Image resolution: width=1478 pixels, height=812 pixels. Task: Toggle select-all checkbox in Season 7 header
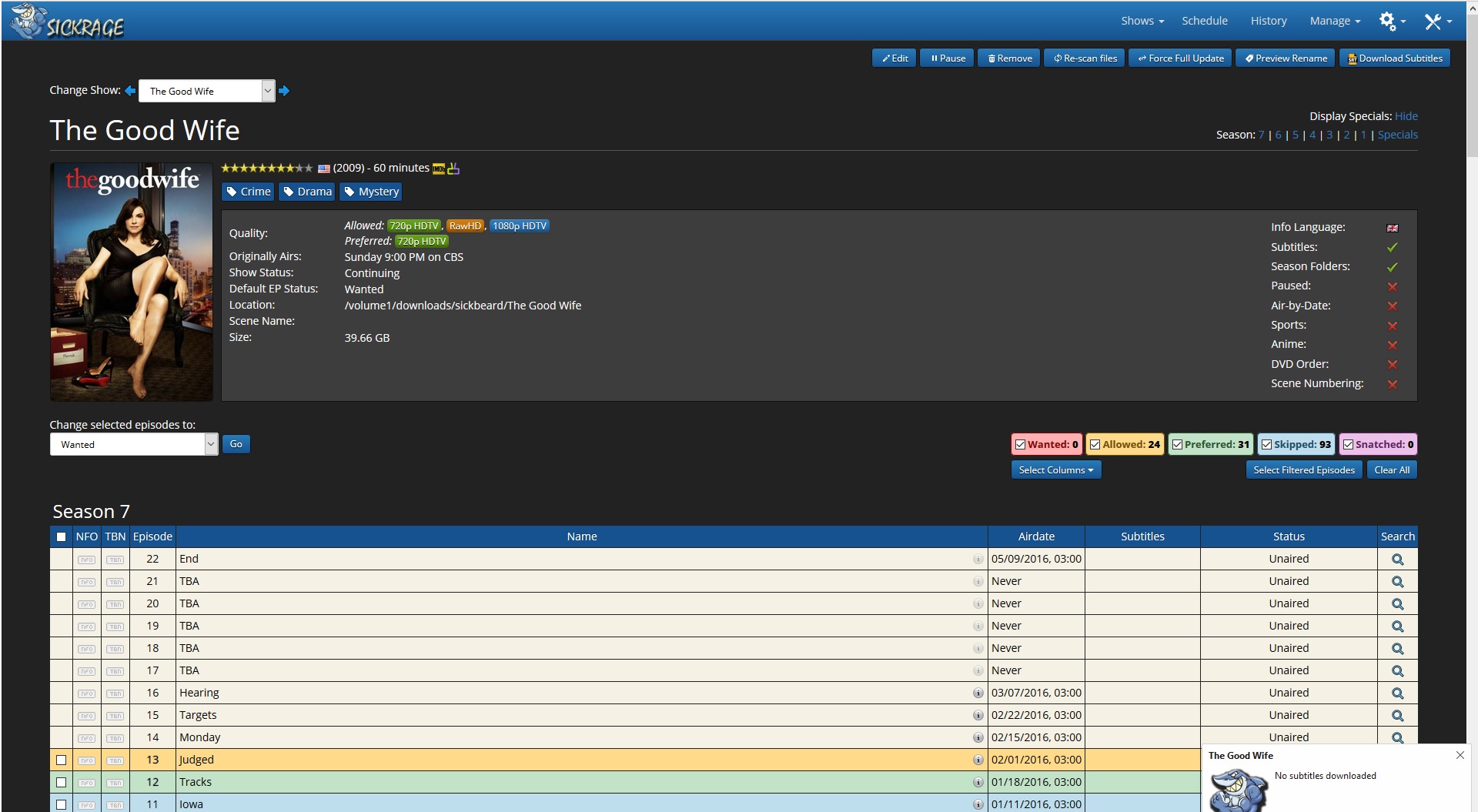pyautogui.click(x=62, y=536)
